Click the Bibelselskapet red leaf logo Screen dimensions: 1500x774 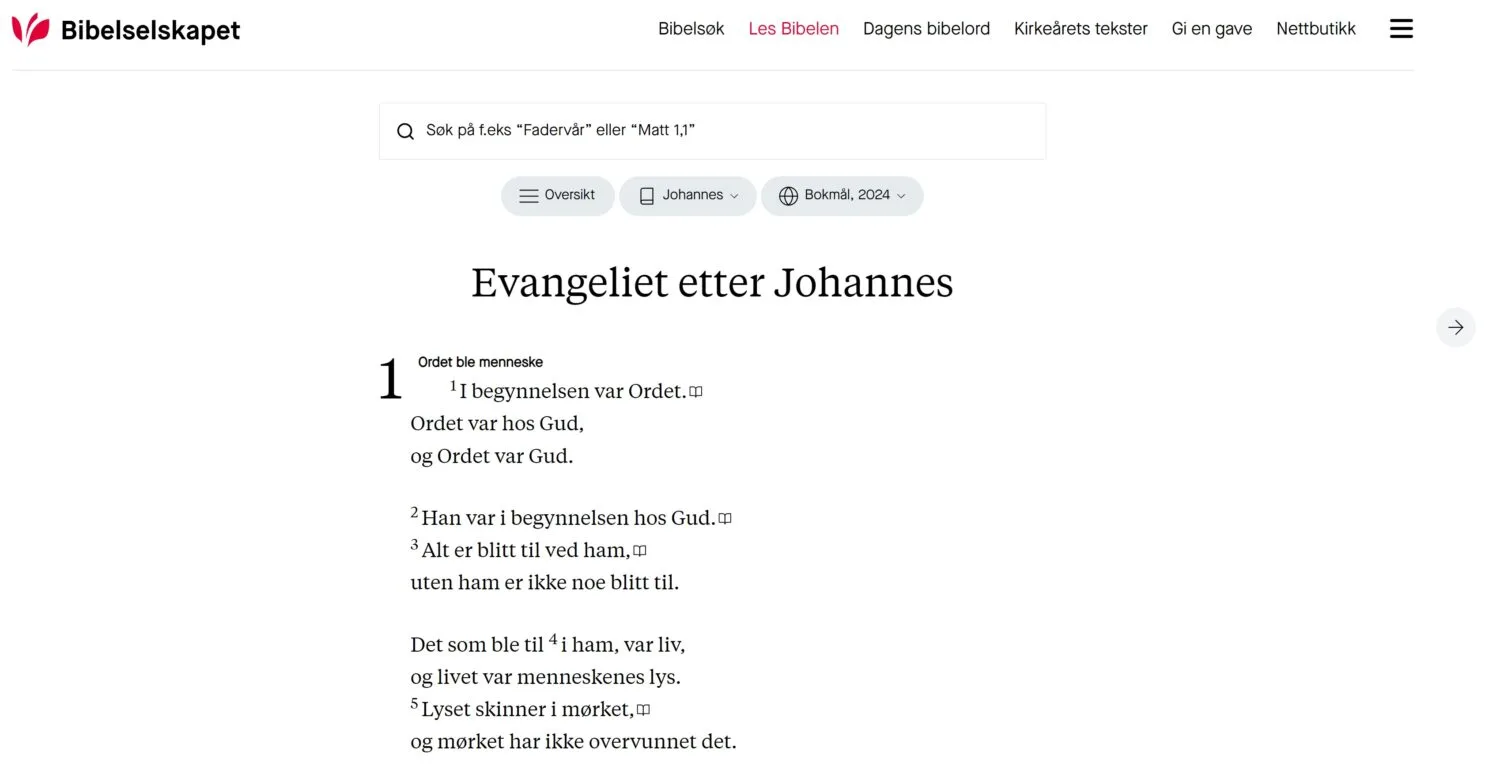tap(30, 30)
